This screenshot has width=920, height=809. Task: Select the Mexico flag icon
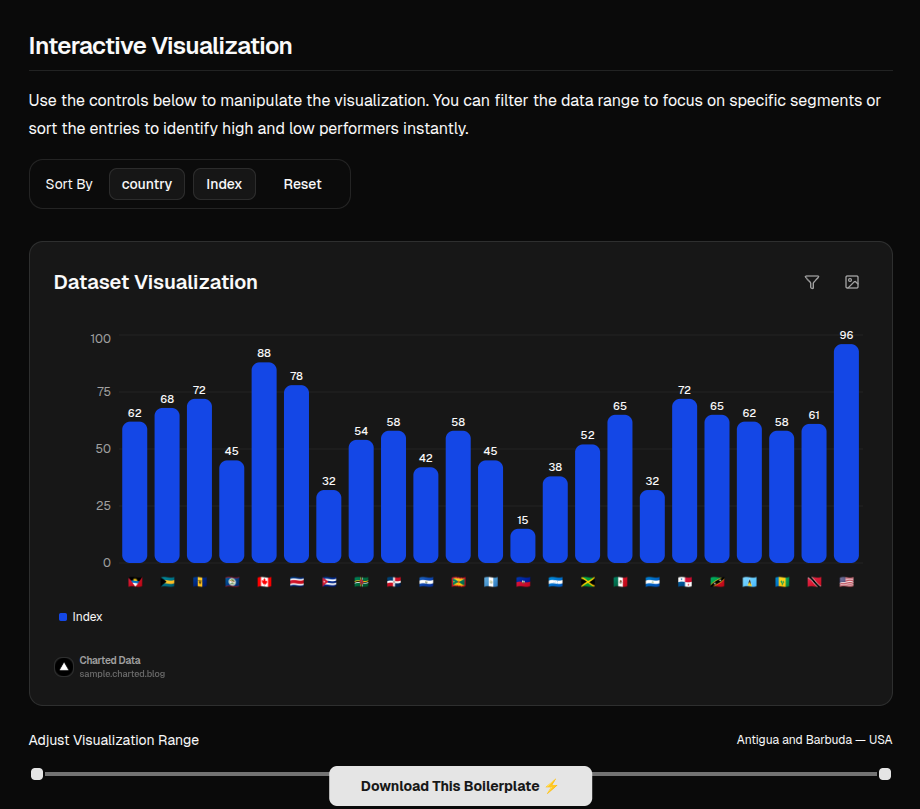tap(620, 581)
